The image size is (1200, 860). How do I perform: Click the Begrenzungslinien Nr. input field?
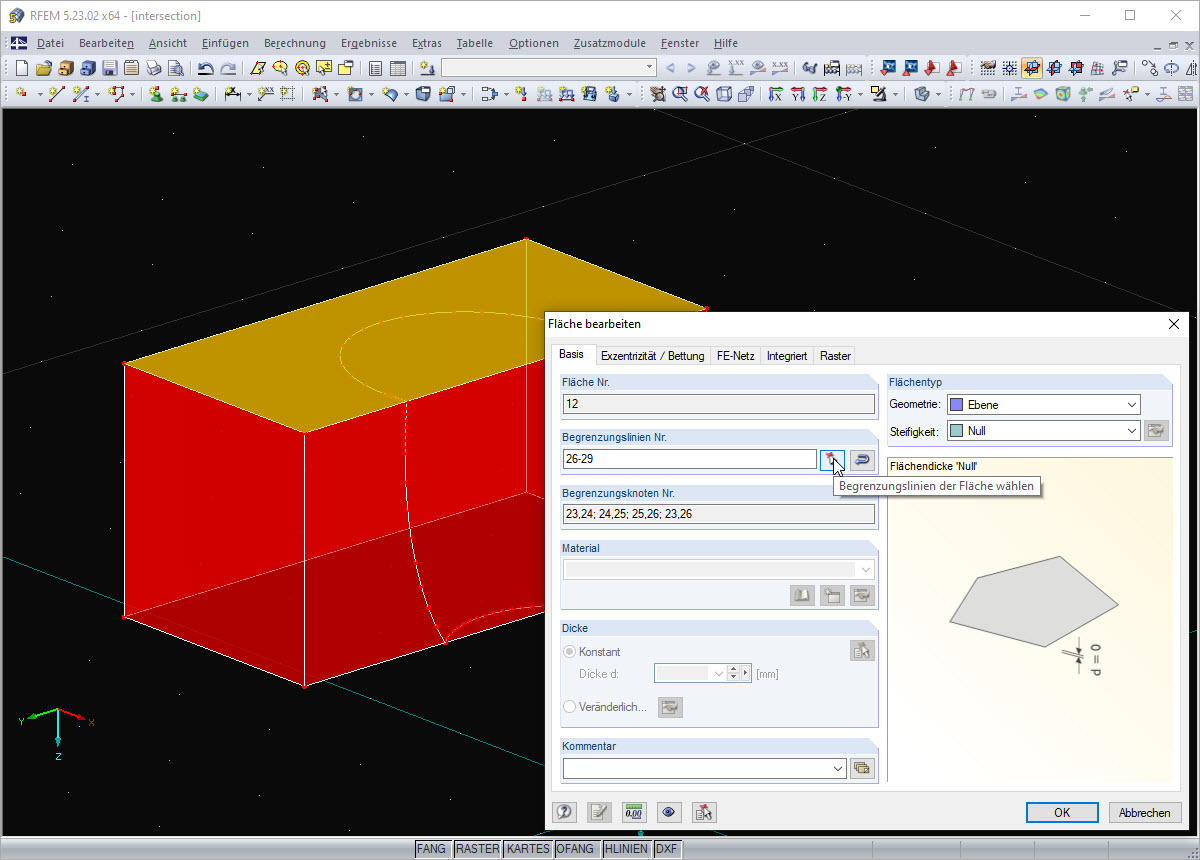689,459
